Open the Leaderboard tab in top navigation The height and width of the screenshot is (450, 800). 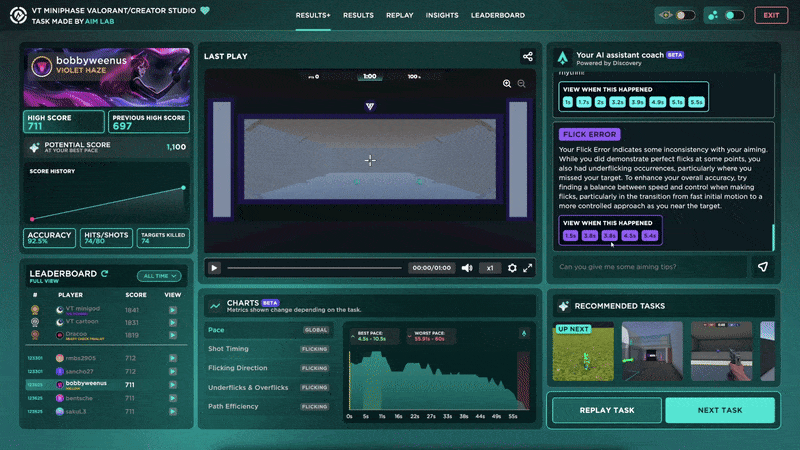pyautogui.click(x=498, y=15)
